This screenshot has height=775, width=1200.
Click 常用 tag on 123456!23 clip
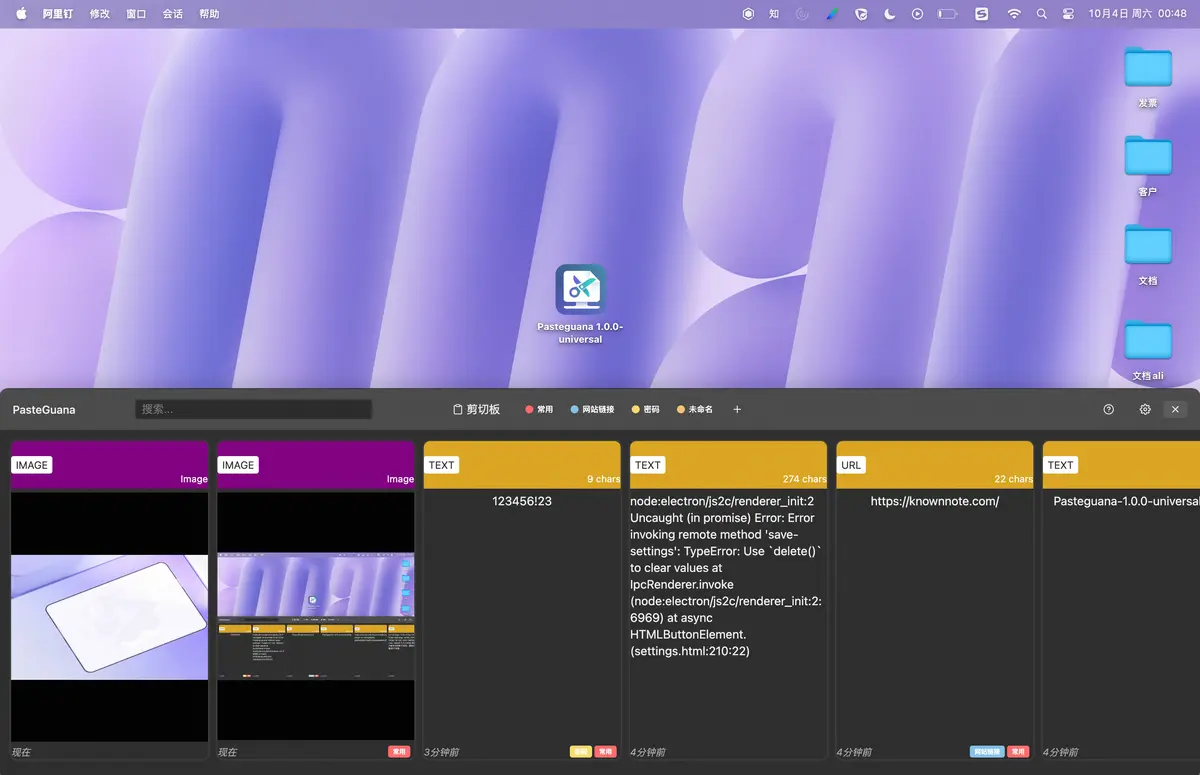(x=605, y=751)
